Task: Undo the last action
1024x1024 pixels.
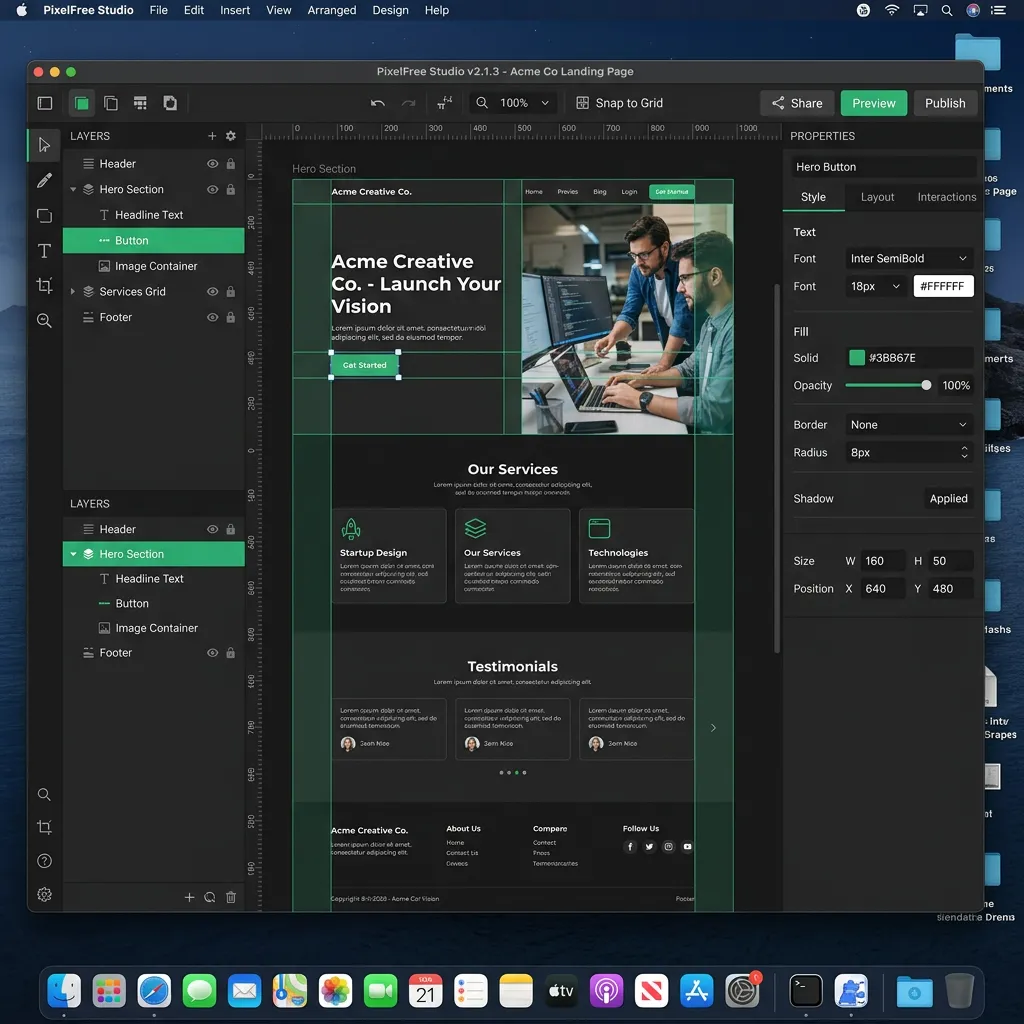Action: coord(377,103)
